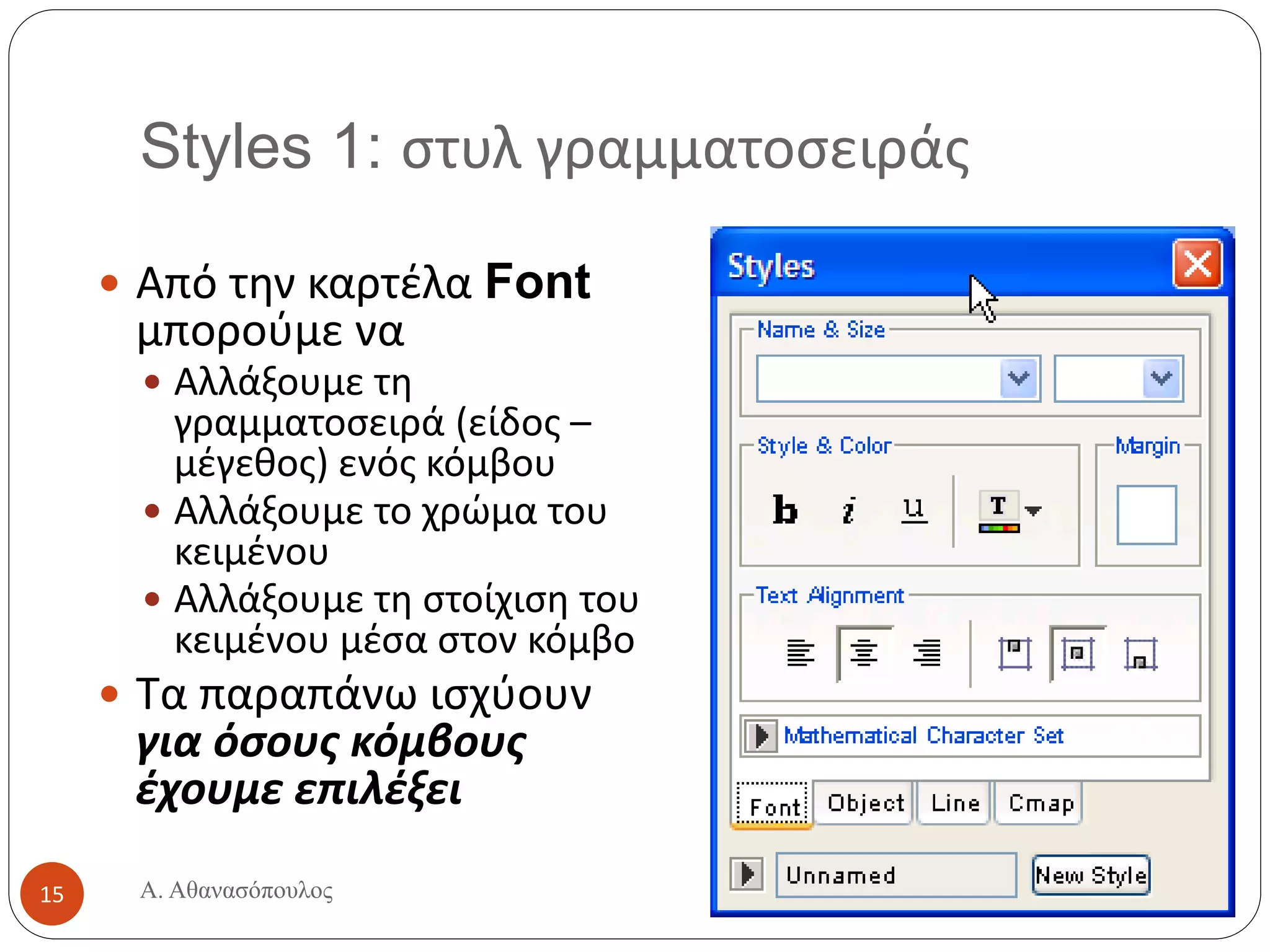Open the font name dropdown
1270x952 pixels.
[1019, 378]
